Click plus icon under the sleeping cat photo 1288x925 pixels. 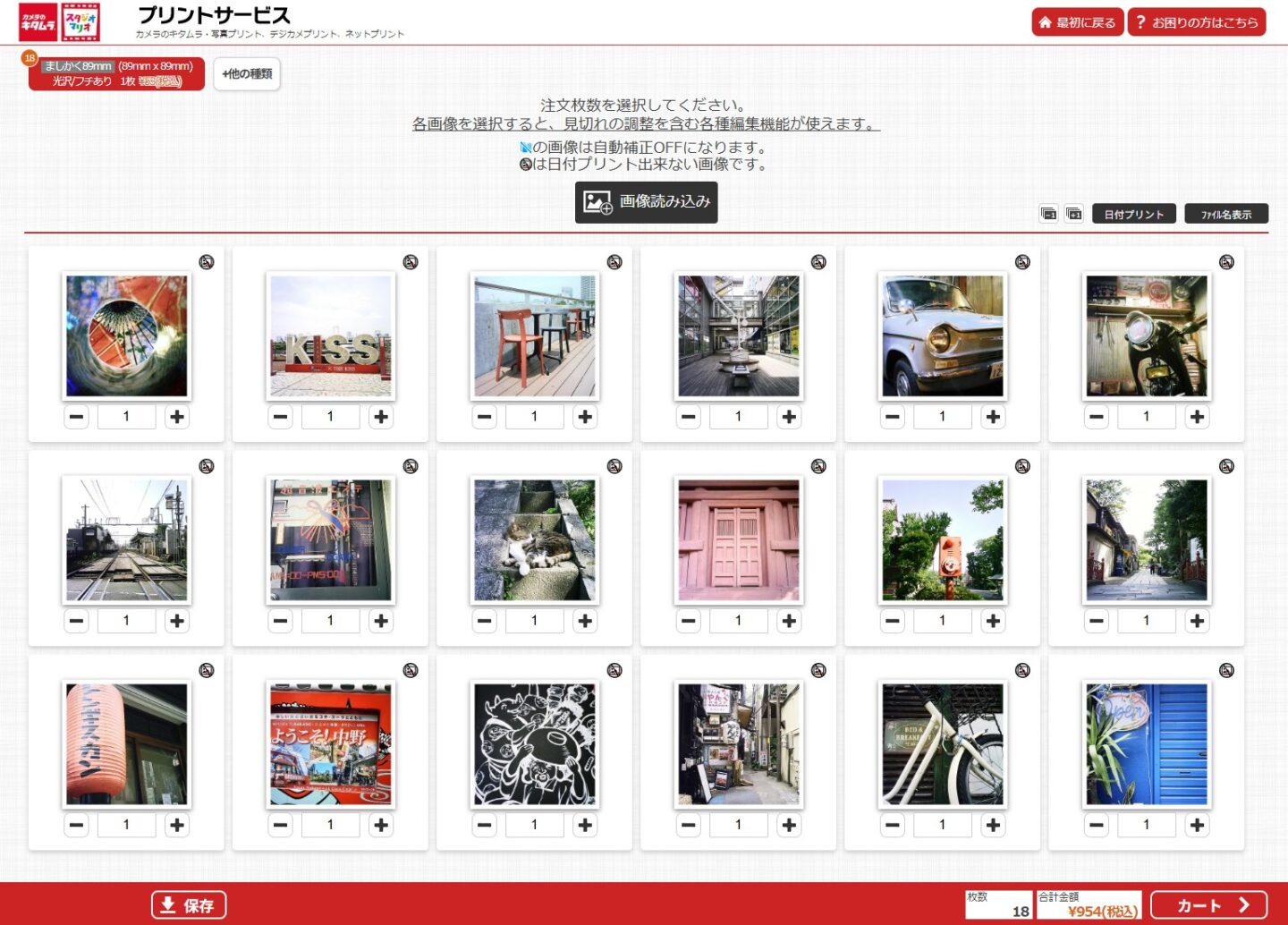click(x=585, y=621)
